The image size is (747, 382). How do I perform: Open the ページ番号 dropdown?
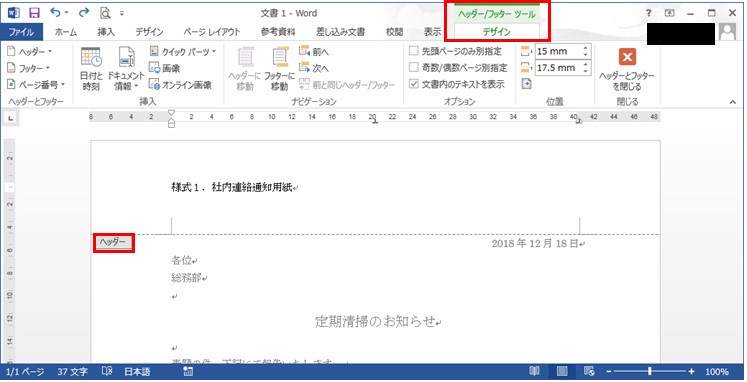tap(36, 84)
